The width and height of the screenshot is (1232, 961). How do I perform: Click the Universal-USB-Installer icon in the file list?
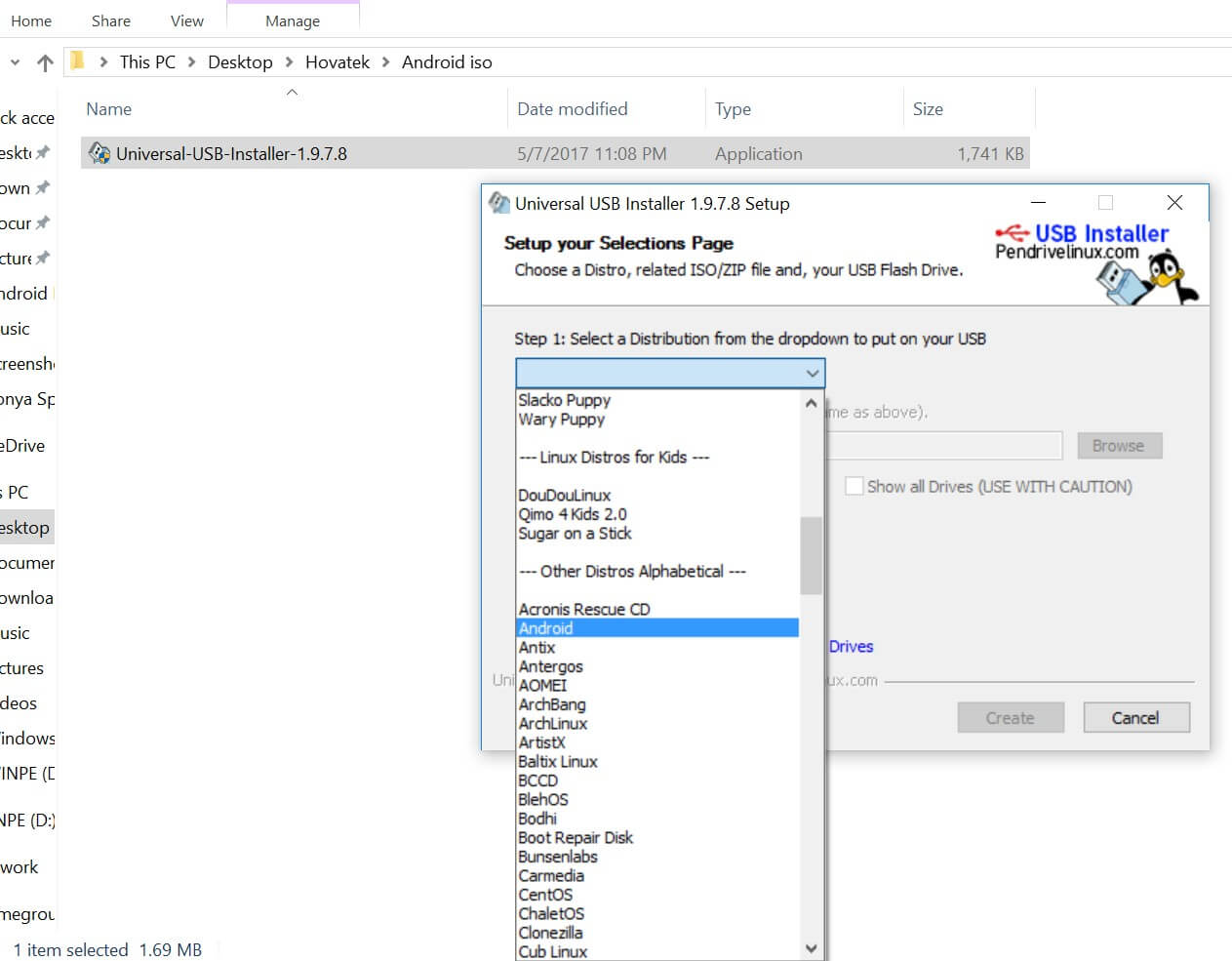click(x=99, y=153)
